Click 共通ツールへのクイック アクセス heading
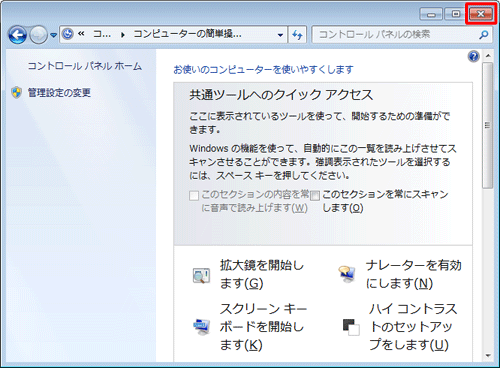Viewport: 500px width, 368px height. point(281,95)
